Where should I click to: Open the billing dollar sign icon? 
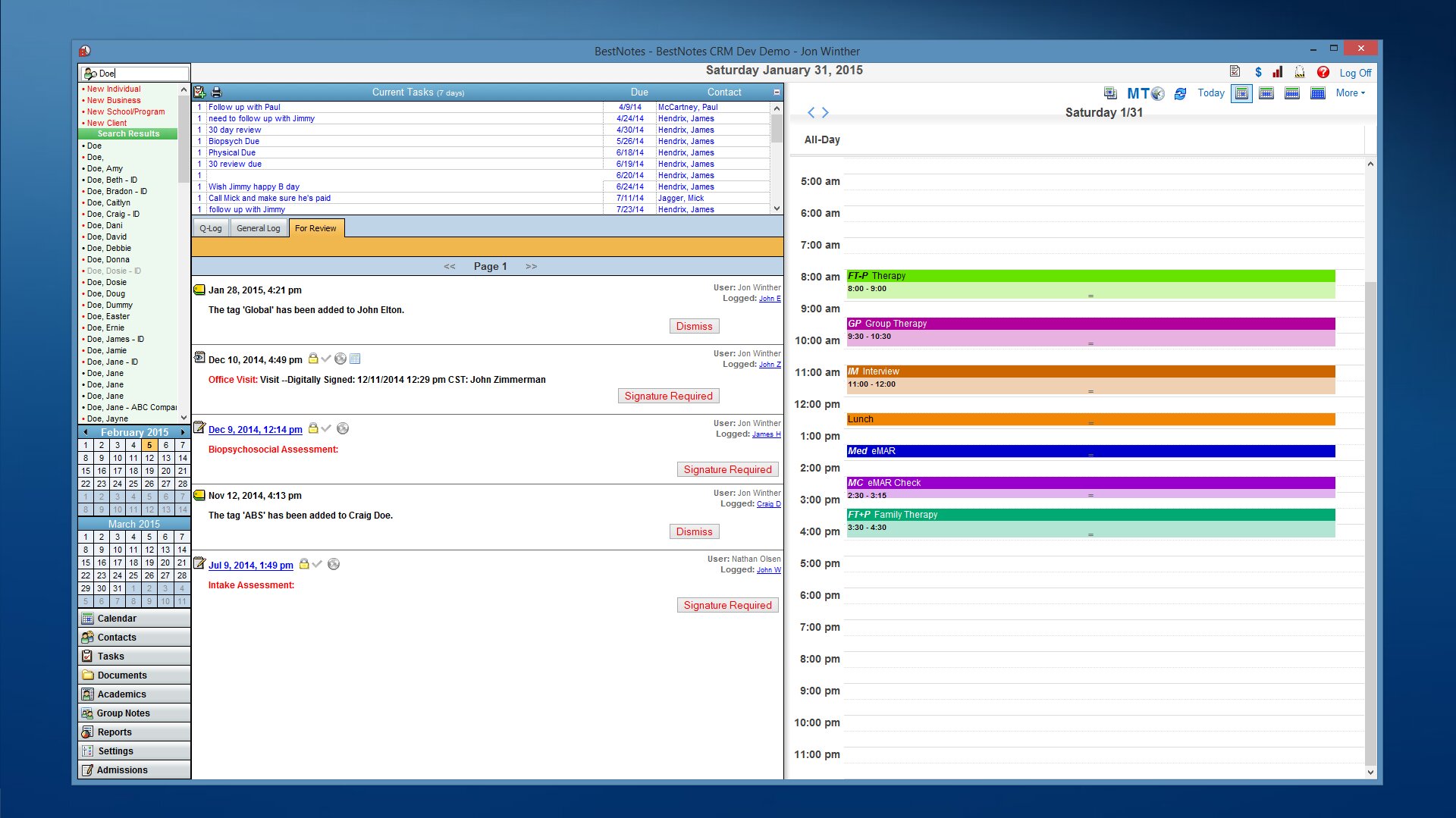(1258, 73)
